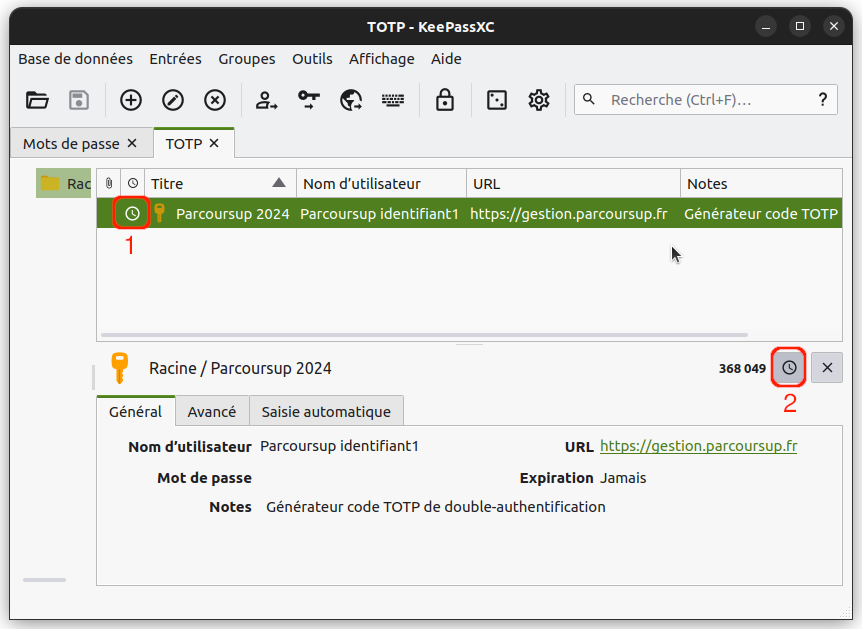Copy the password using the key icon
862x629 pixels.
[x=308, y=99]
